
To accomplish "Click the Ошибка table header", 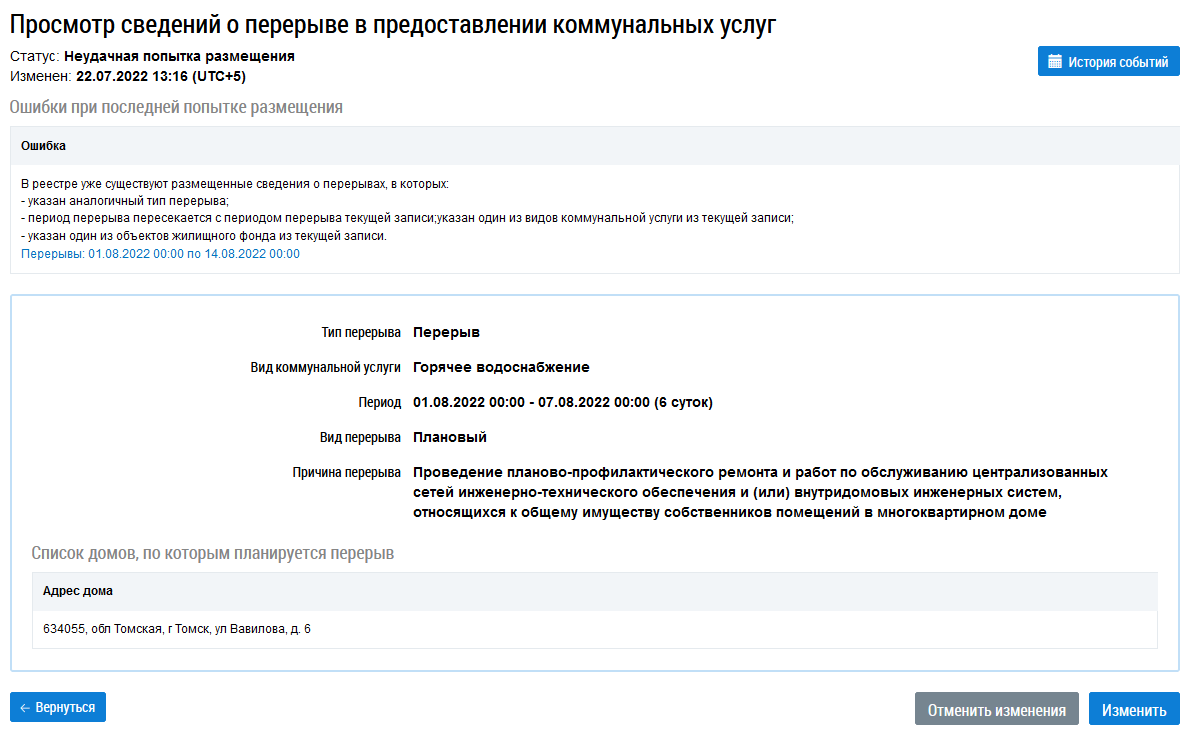I will coord(44,146).
